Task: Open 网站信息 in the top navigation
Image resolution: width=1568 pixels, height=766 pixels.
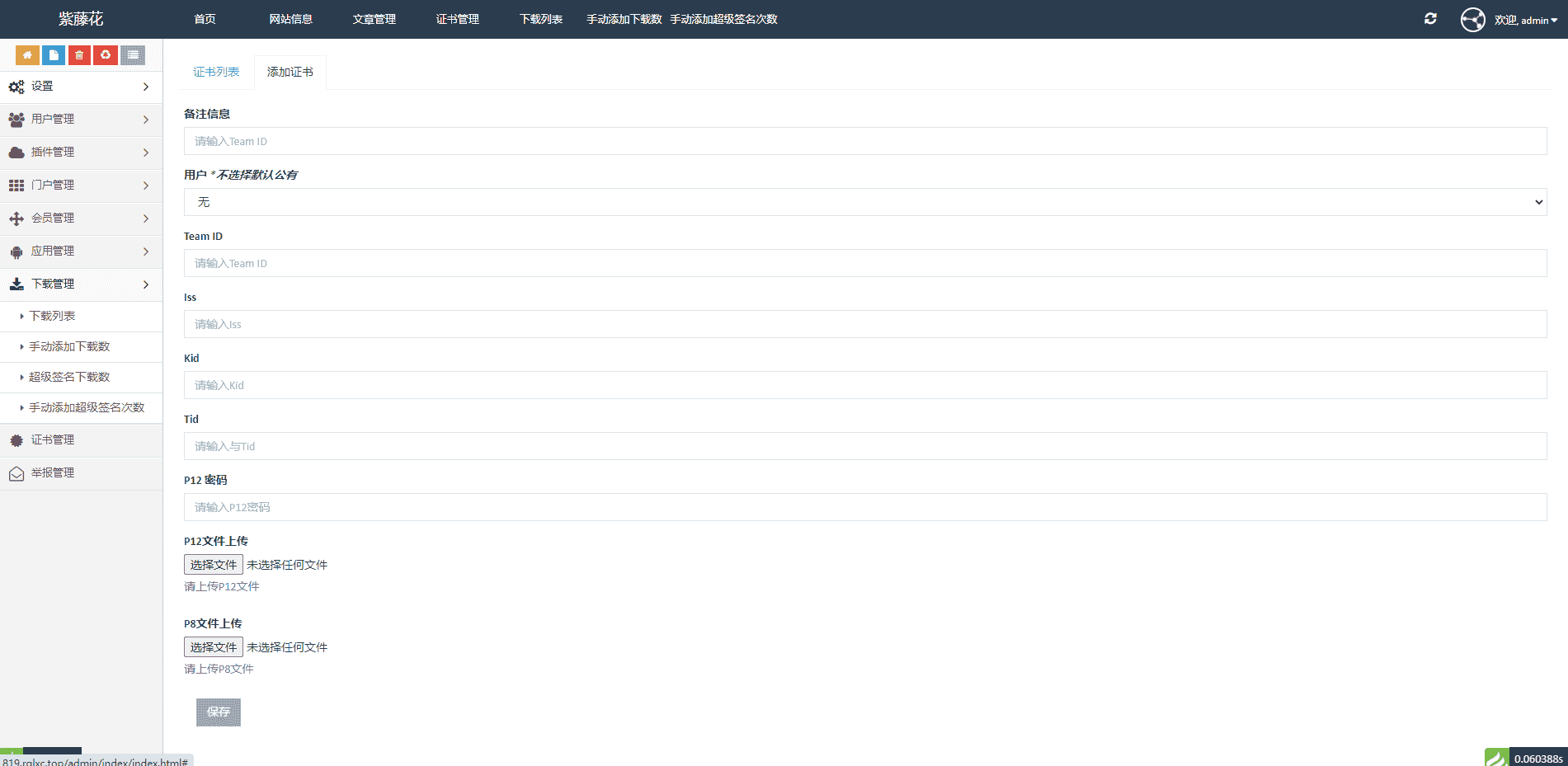Action: [x=290, y=19]
